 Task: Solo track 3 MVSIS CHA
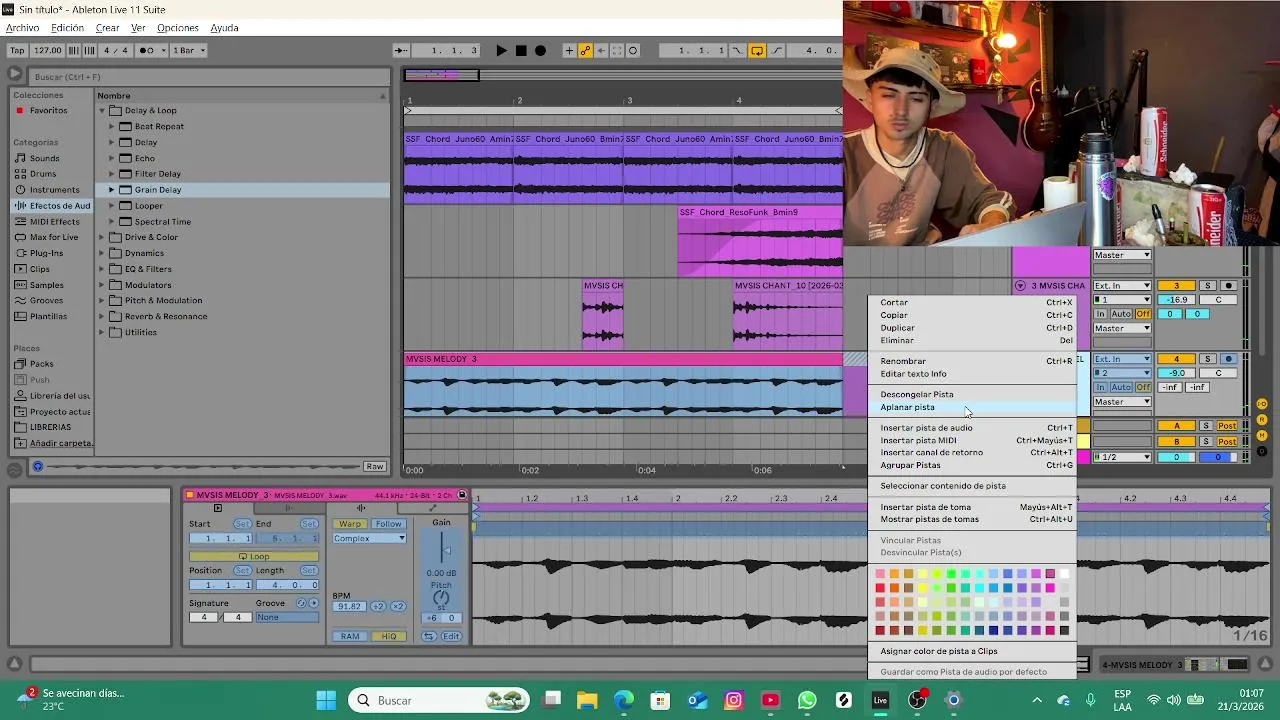click(1207, 286)
